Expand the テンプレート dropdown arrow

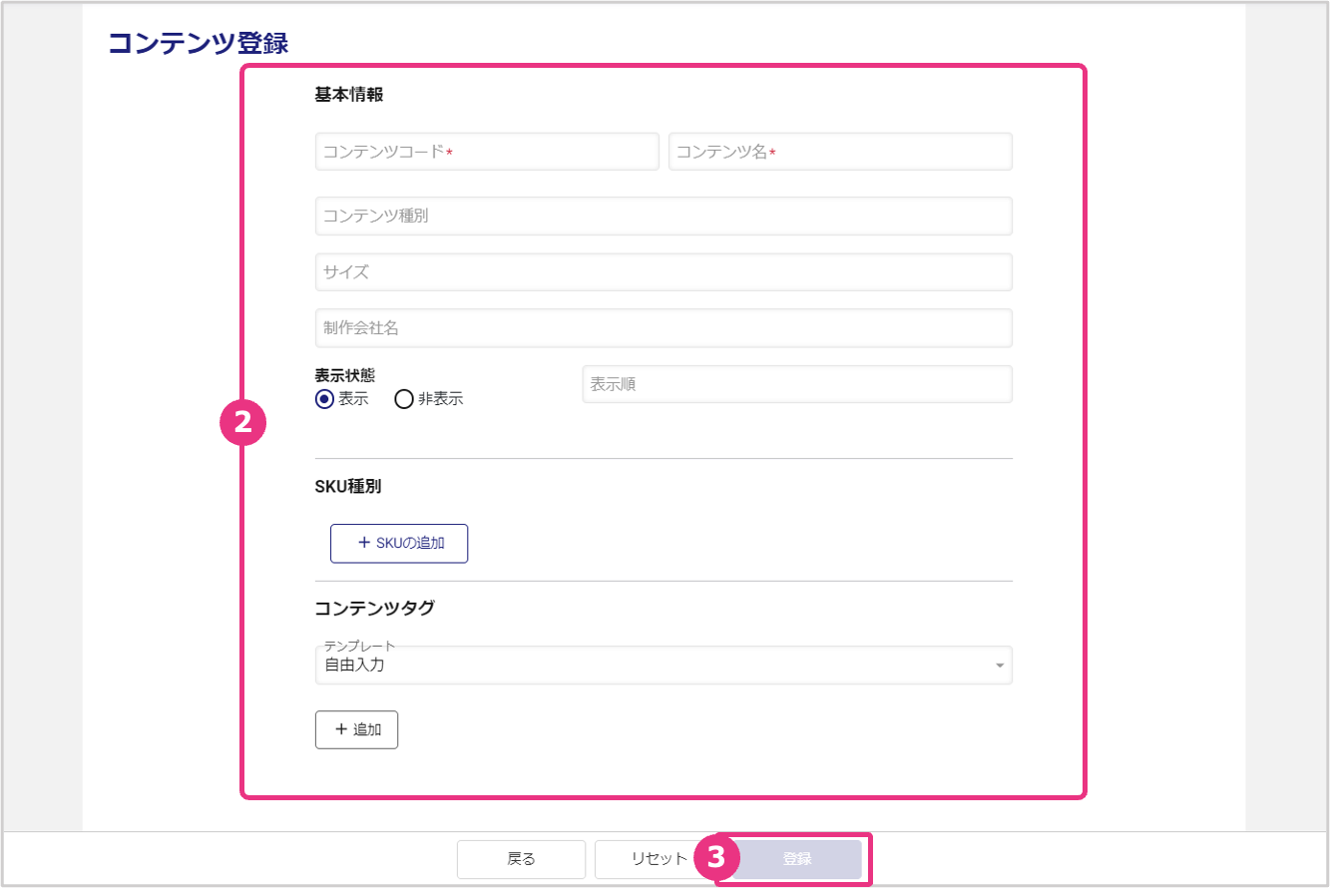tap(999, 666)
